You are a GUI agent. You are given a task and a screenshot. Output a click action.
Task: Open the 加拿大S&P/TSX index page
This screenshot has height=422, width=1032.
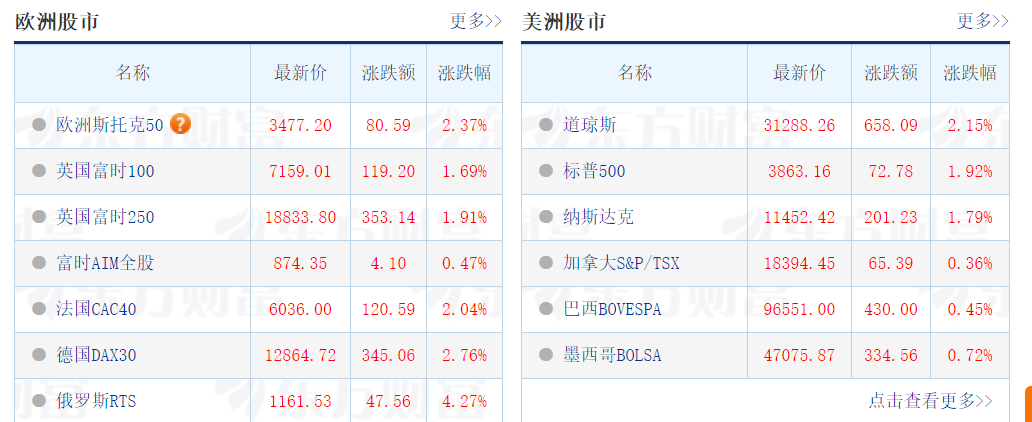coord(621,263)
